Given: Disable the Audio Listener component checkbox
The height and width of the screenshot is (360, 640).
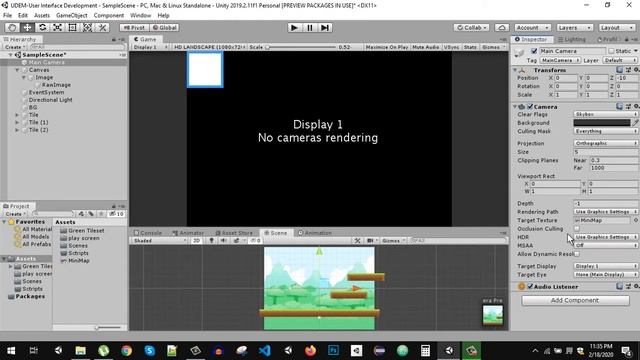Looking at the screenshot, I should pyautogui.click(x=530, y=287).
